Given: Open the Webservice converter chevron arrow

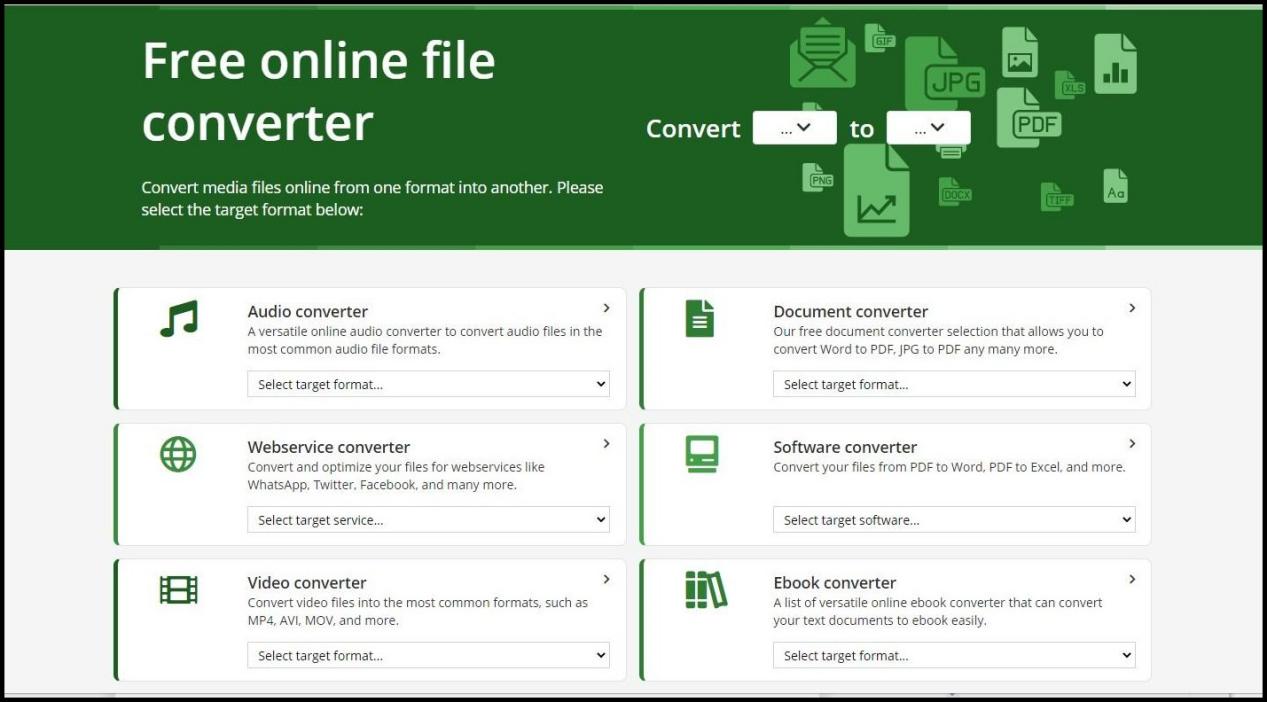Looking at the screenshot, I should coord(606,443).
